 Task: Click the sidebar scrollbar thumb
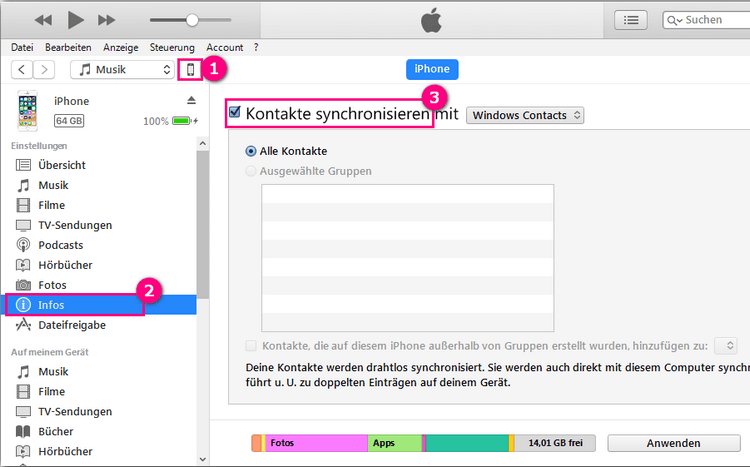(x=203, y=225)
